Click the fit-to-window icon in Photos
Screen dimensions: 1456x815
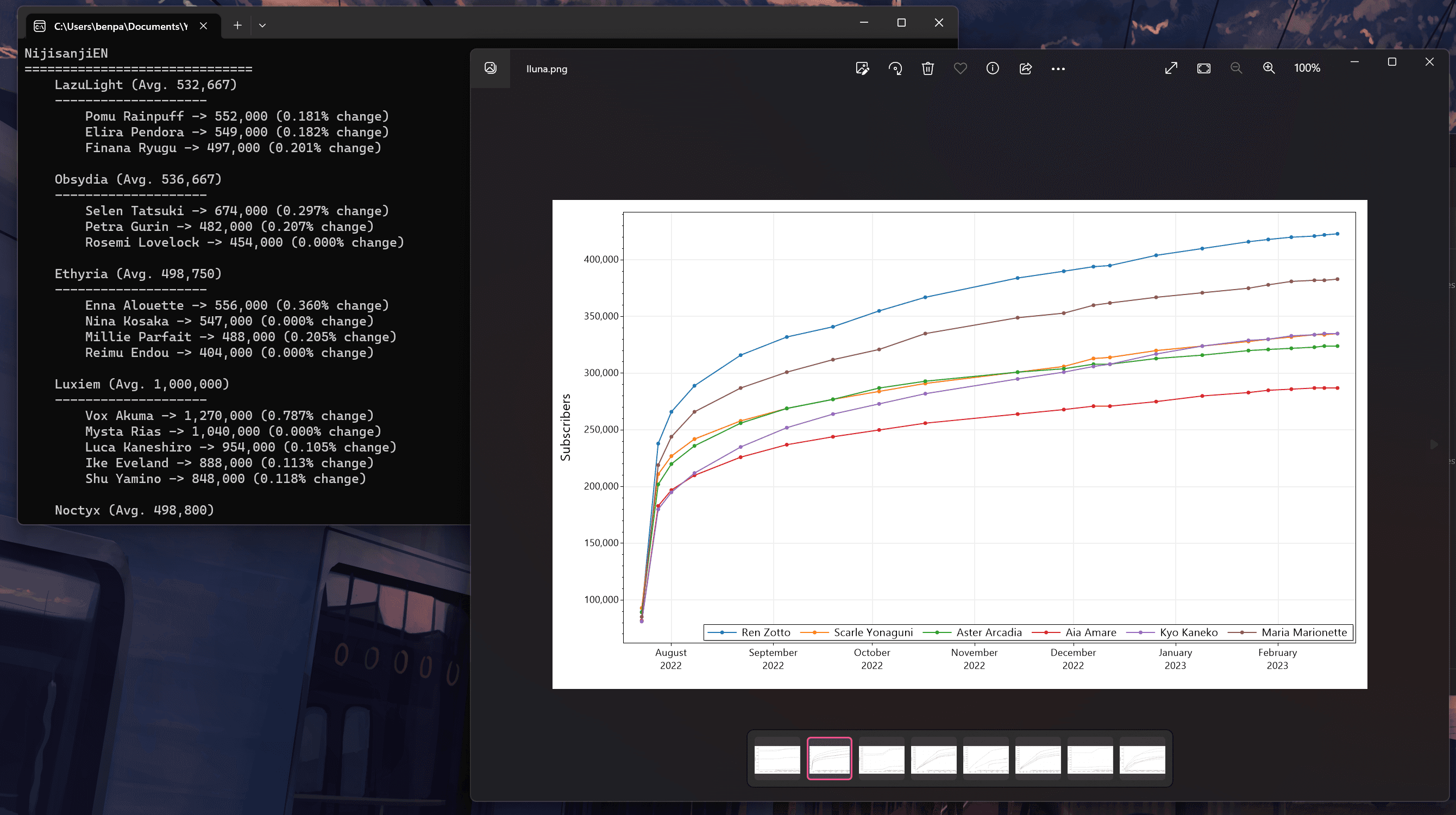point(1204,68)
